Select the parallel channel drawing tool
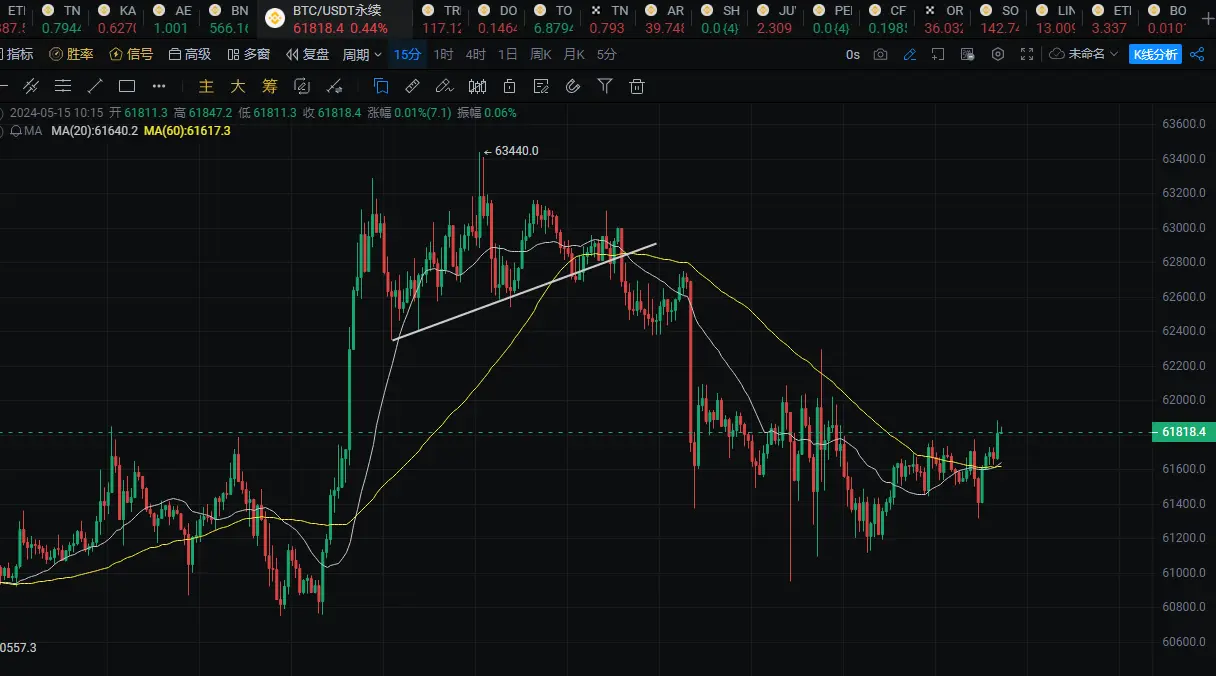Screen dimensions: 1216x676 pyautogui.click(x=30, y=86)
